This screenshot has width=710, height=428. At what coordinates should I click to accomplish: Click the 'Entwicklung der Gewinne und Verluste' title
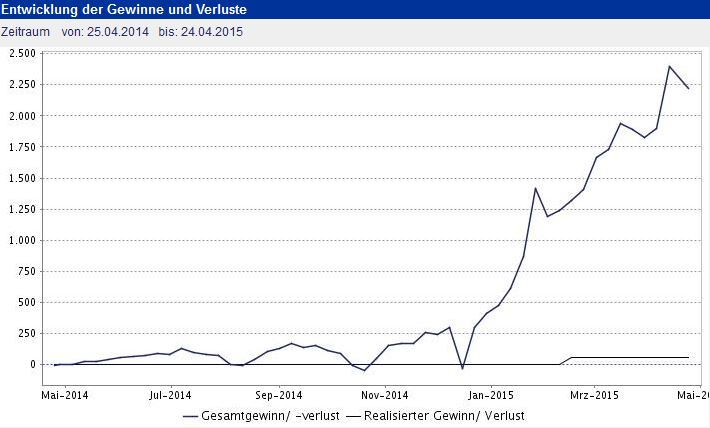(124, 9)
